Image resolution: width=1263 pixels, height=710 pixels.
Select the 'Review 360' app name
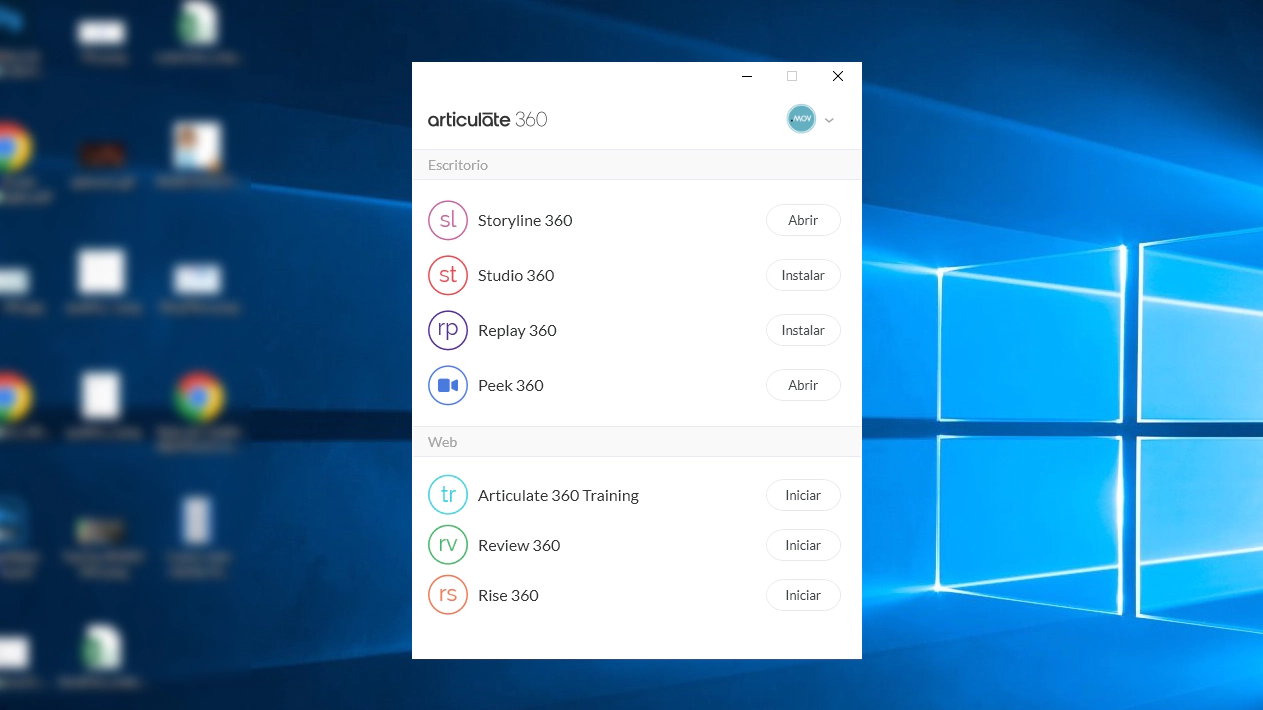pos(519,545)
